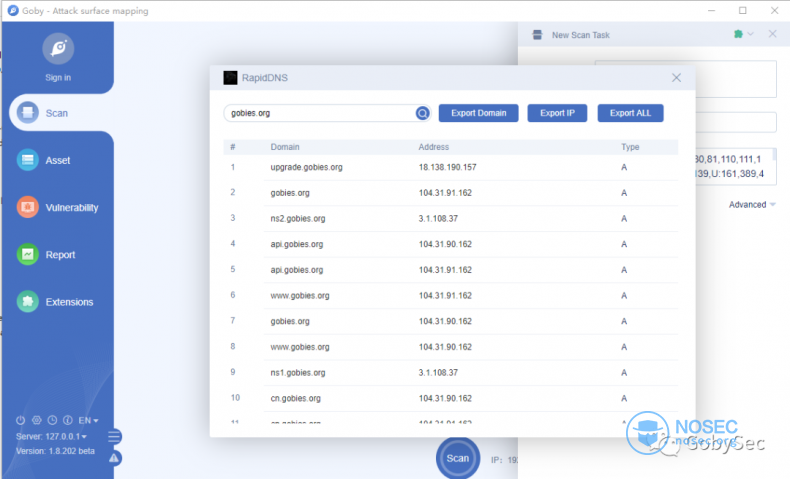Select api.gobies.org domain in row 4
The image size is (790, 479).
pyautogui.click(x=297, y=244)
